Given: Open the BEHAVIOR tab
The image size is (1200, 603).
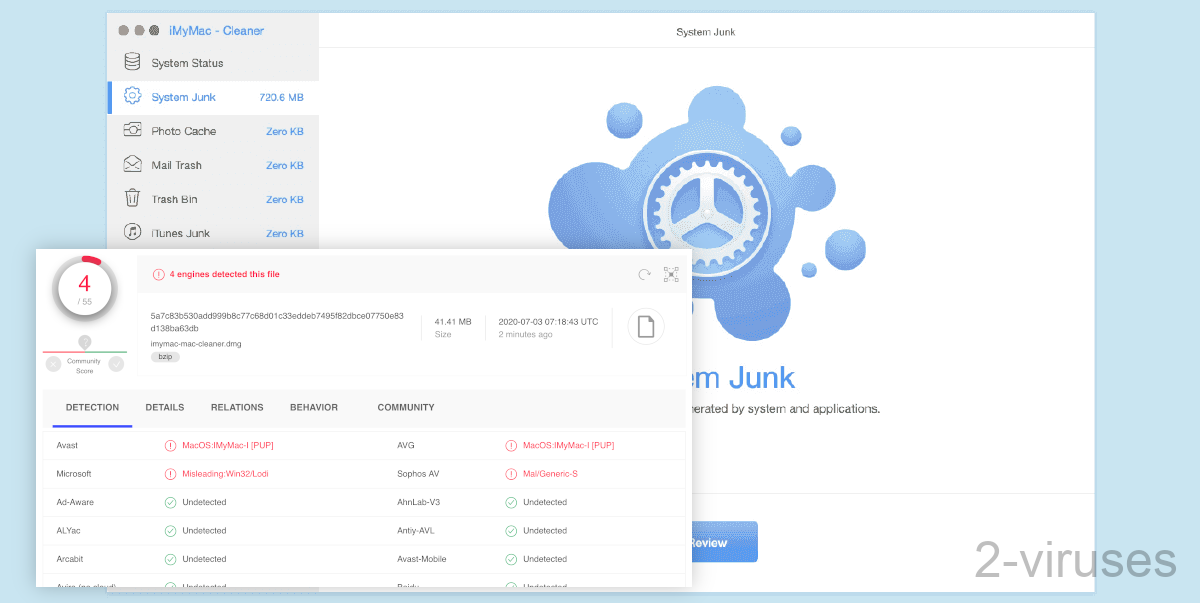Looking at the screenshot, I should click(x=314, y=407).
